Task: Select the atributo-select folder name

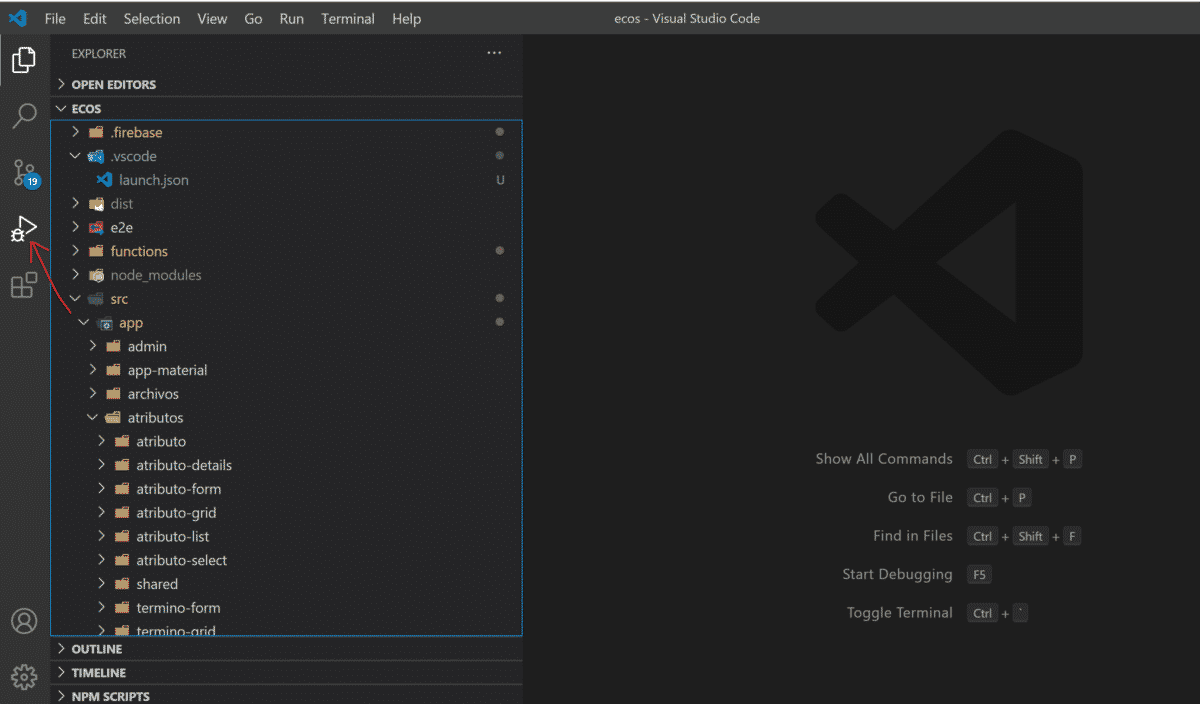Action: click(x=182, y=560)
